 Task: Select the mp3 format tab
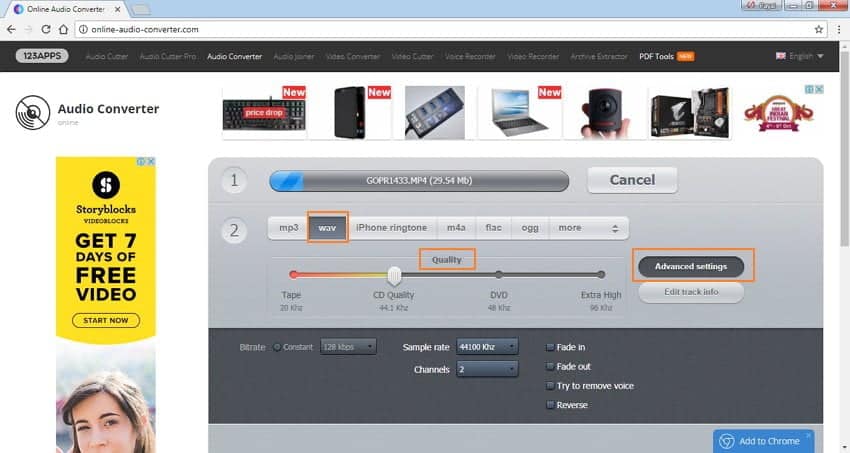pyautogui.click(x=289, y=228)
